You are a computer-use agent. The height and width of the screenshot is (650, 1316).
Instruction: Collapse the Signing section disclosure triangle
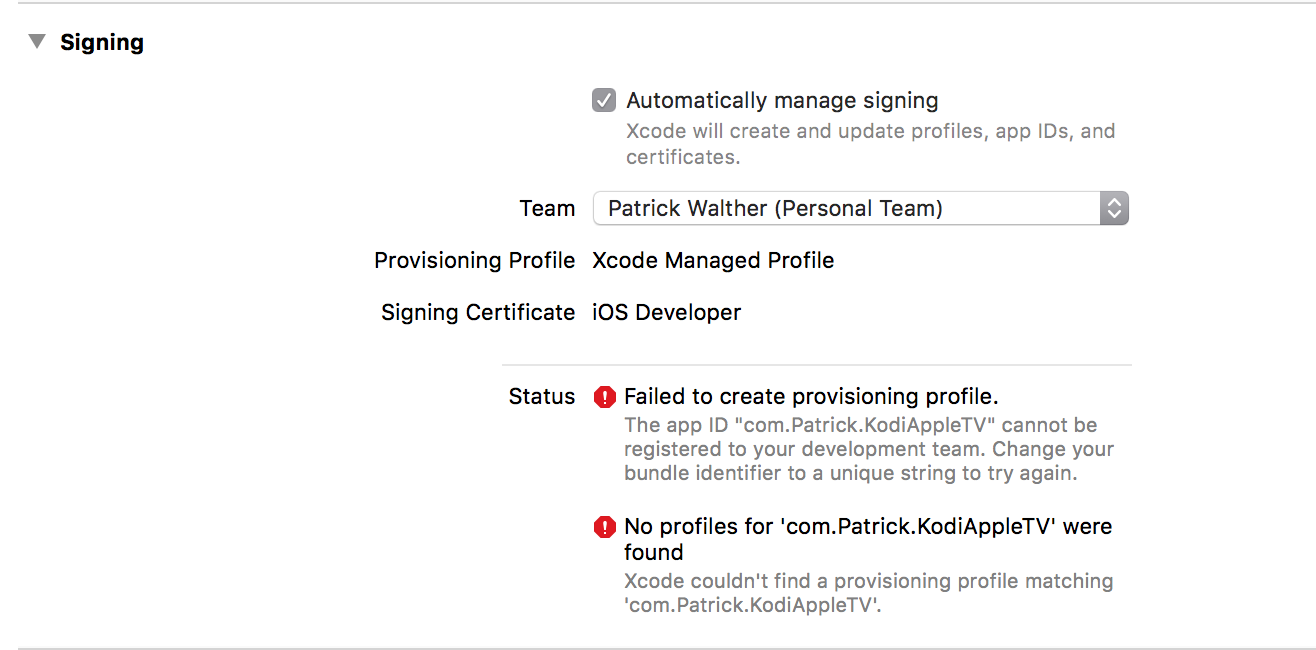coord(37,42)
